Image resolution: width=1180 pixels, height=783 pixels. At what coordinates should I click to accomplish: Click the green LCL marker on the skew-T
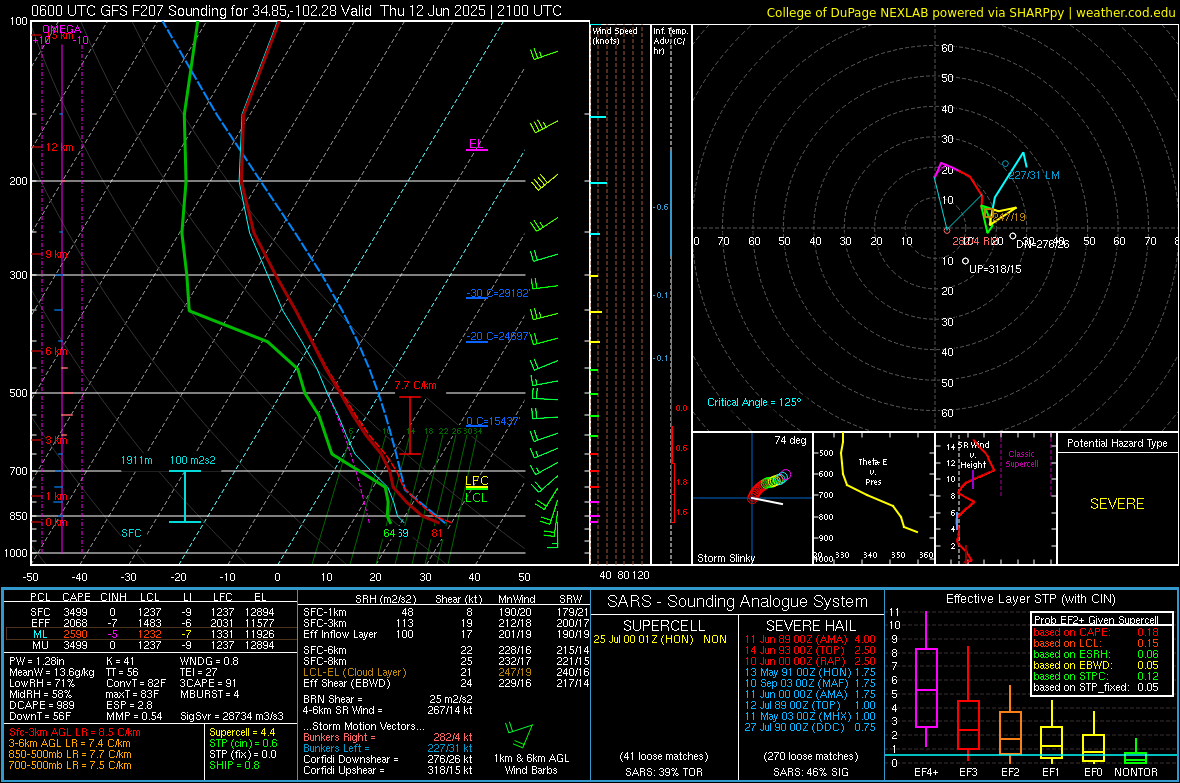click(x=476, y=498)
